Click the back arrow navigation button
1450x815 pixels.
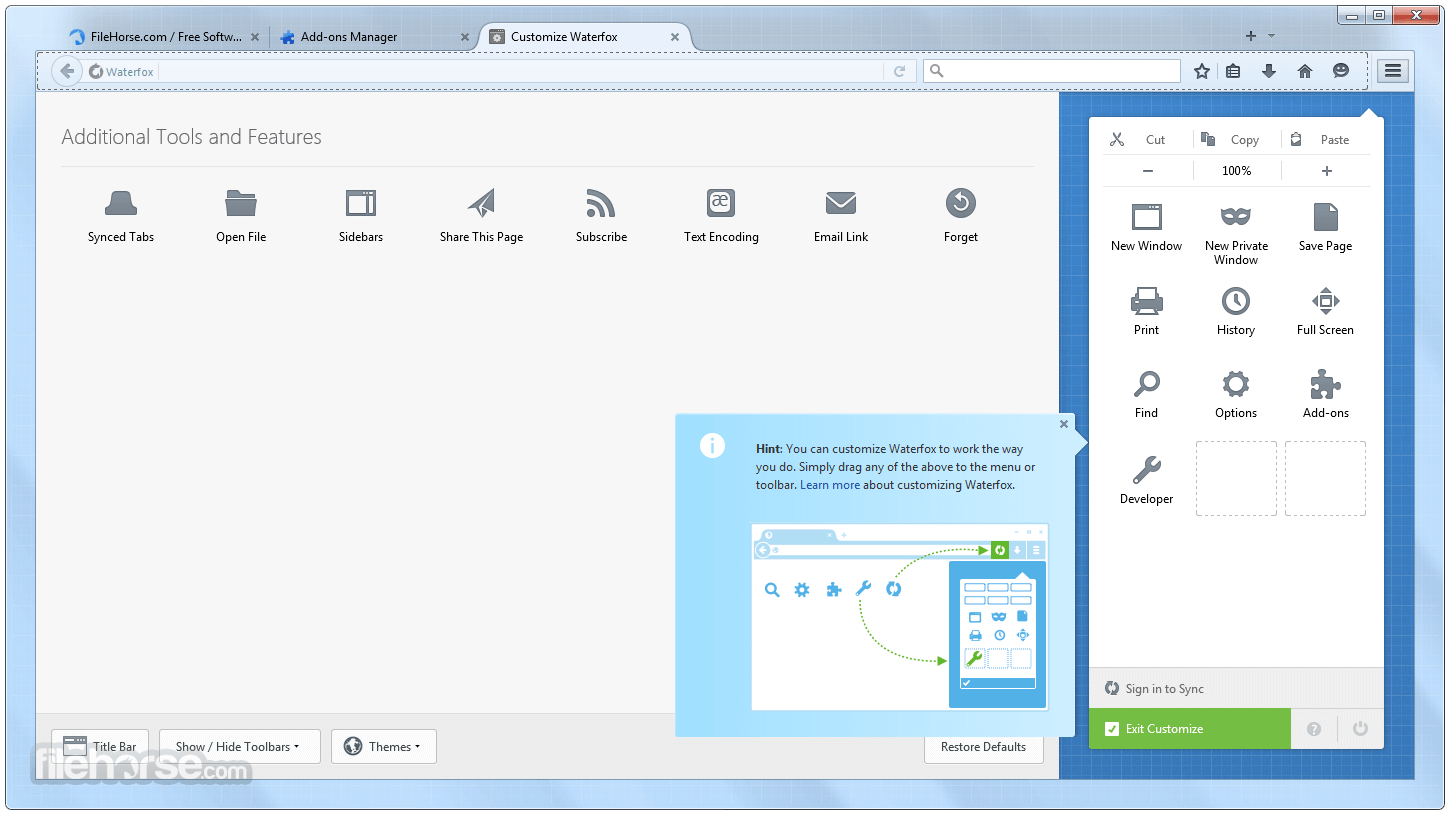[x=67, y=71]
